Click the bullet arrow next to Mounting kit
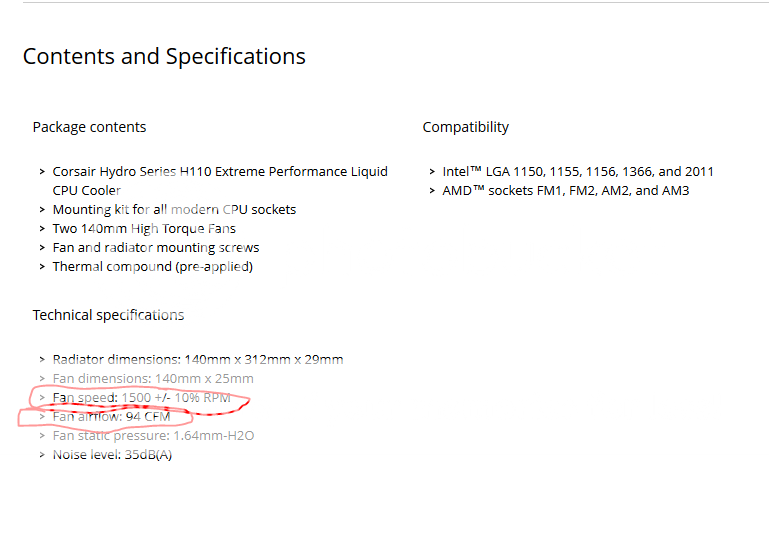This screenshot has width=769, height=555. (x=41, y=210)
